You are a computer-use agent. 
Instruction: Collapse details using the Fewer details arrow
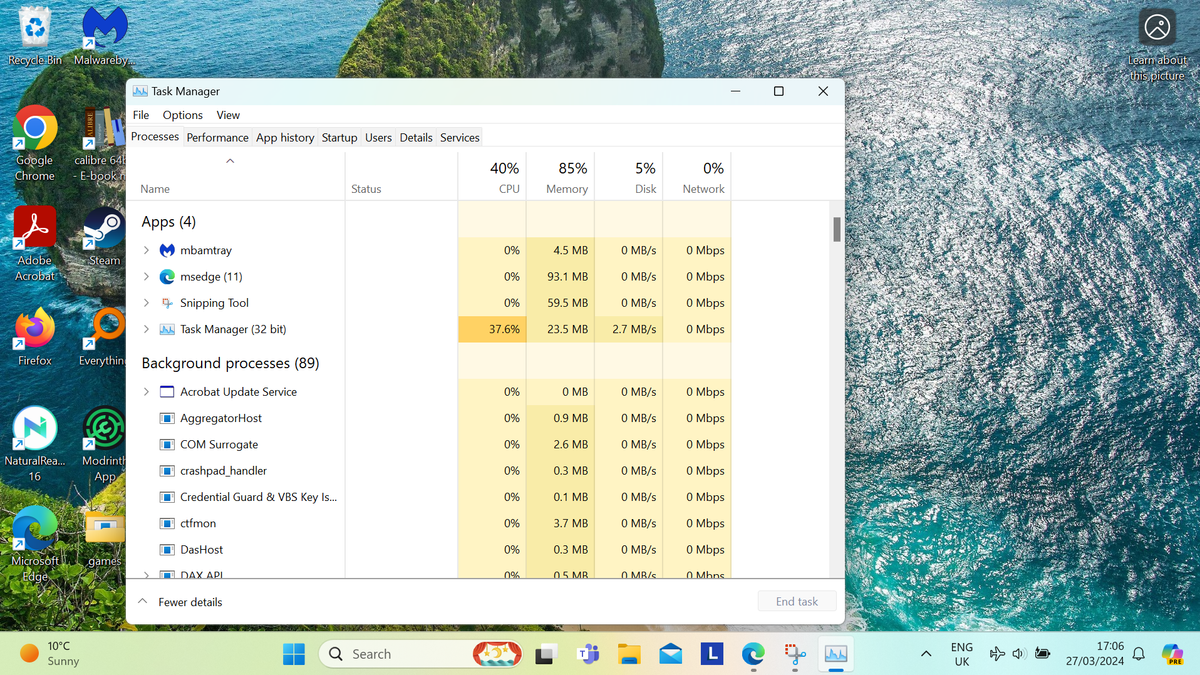(x=141, y=601)
